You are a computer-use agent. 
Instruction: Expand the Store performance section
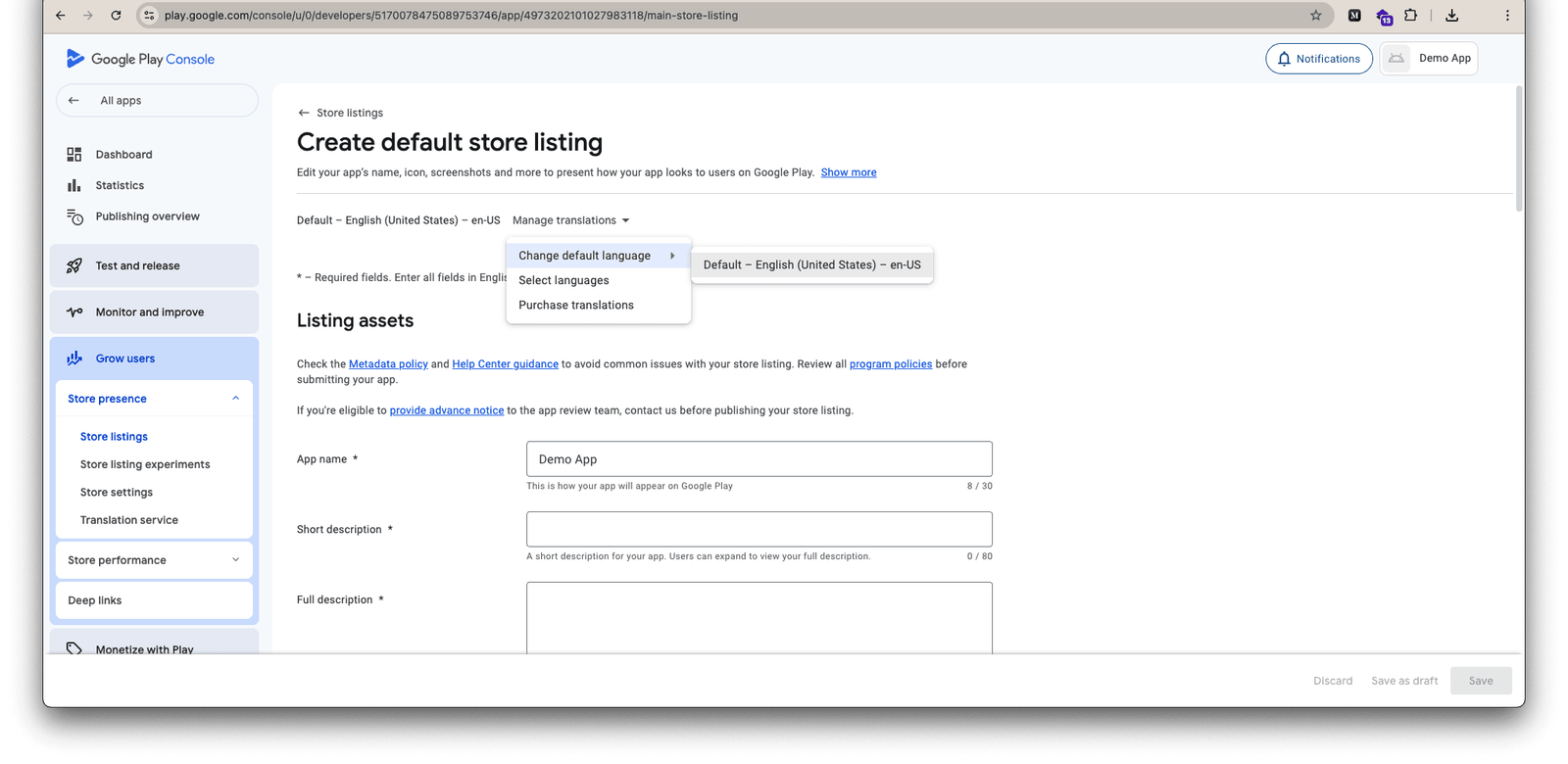pyautogui.click(x=235, y=560)
